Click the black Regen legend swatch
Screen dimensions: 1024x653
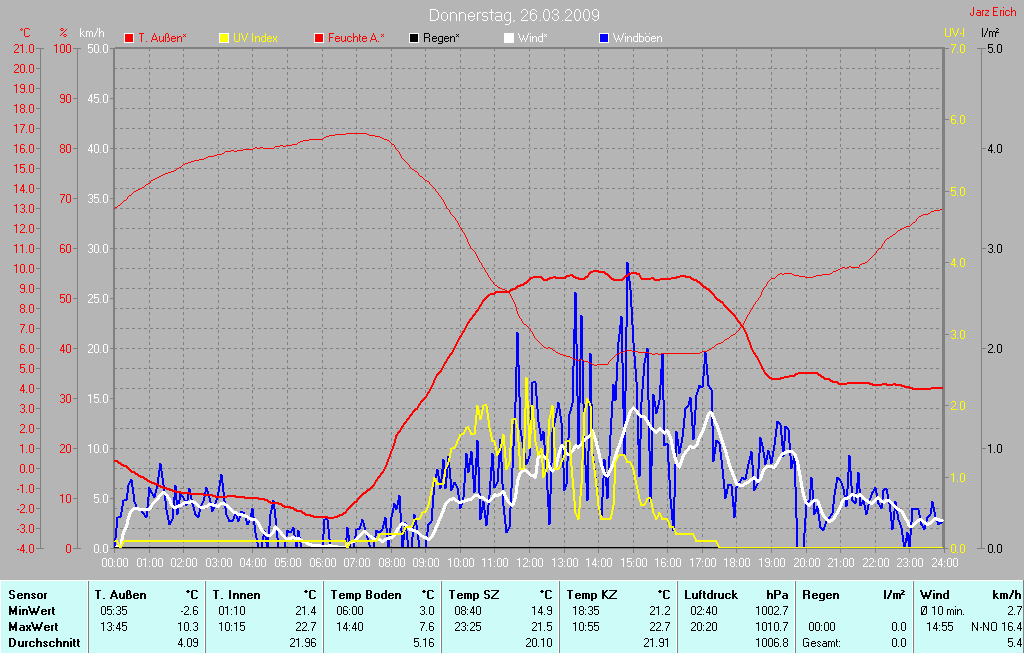pyautogui.click(x=413, y=38)
